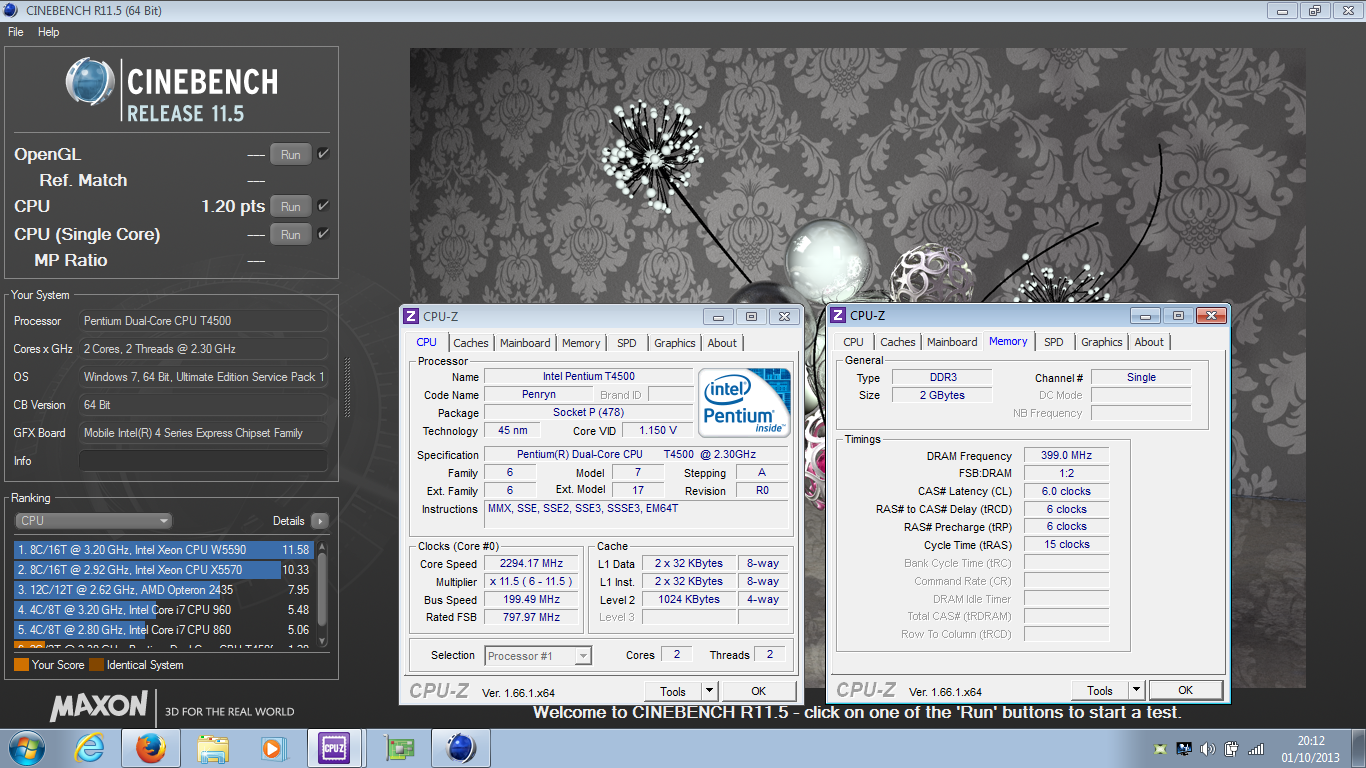The width and height of the screenshot is (1366, 768).
Task: Click the Intel Pentium inside logo
Action: point(744,402)
